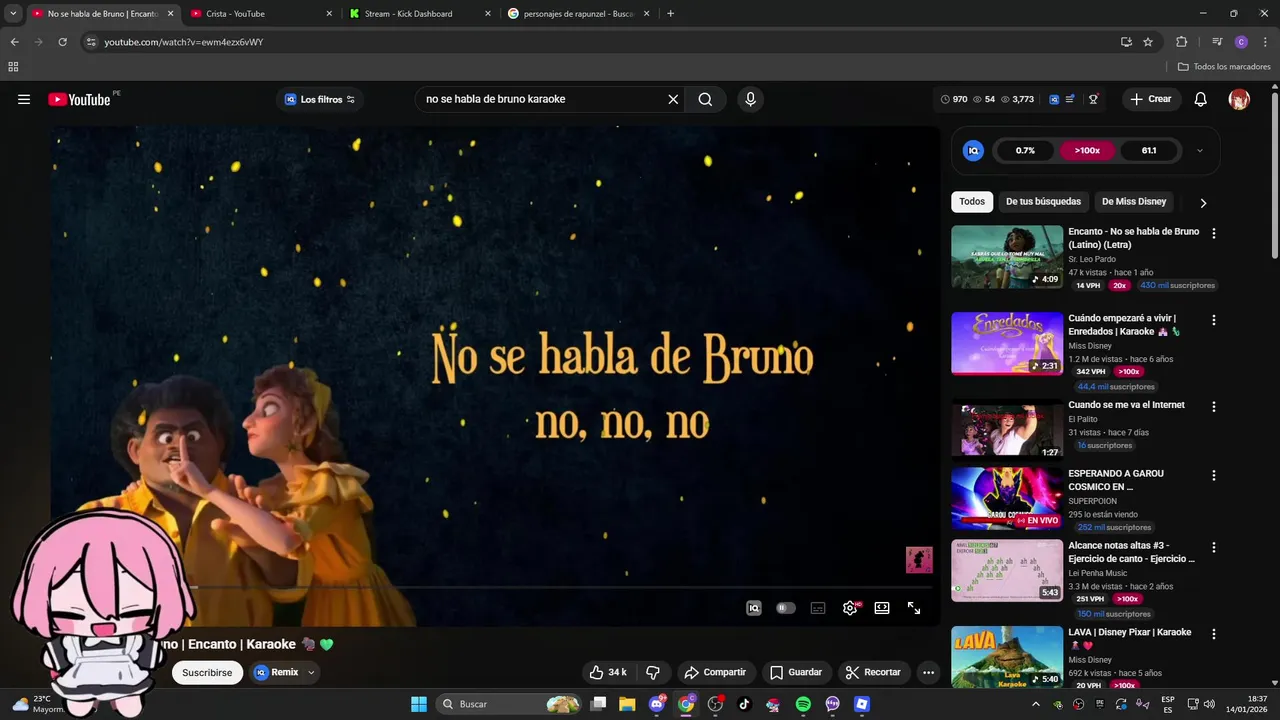Open the Alcance notas altas thumbnail
Viewport: 1280px width, 720px height.
coord(1007,570)
